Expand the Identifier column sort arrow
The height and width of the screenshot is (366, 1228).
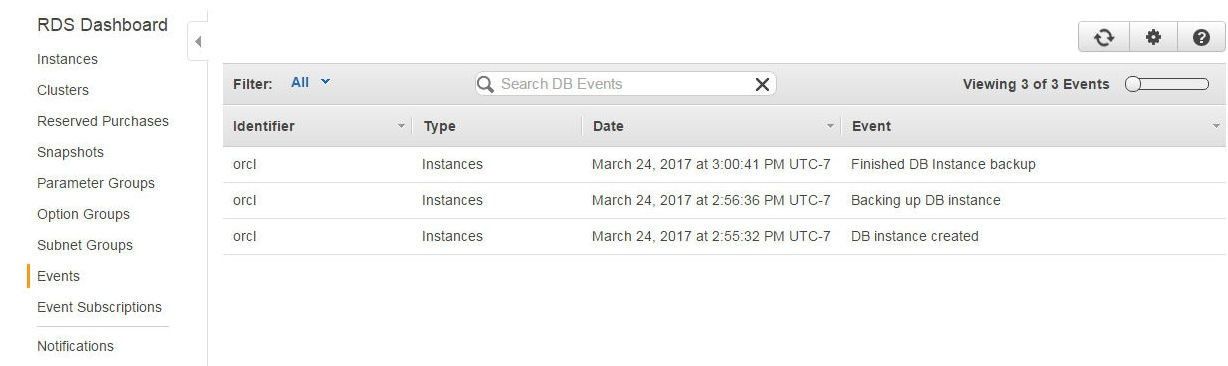(402, 126)
